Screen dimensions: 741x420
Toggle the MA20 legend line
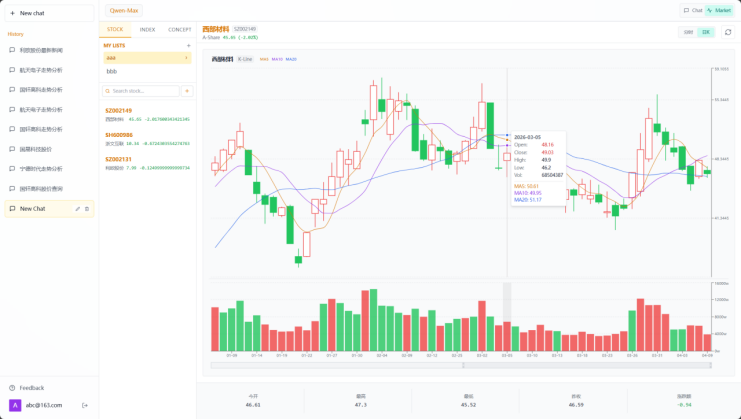[x=291, y=59]
